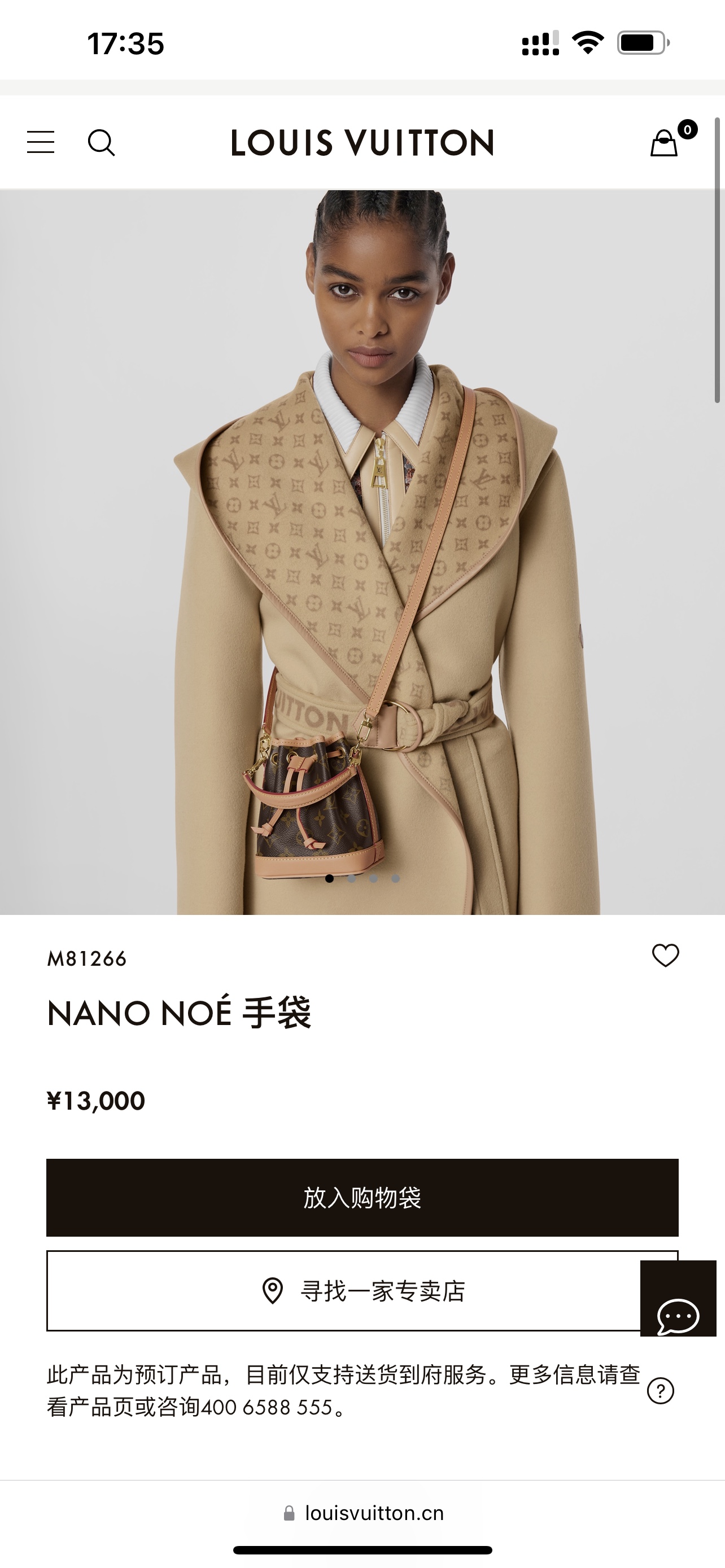
Task: Open the shopping bag icon
Action: point(663,143)
